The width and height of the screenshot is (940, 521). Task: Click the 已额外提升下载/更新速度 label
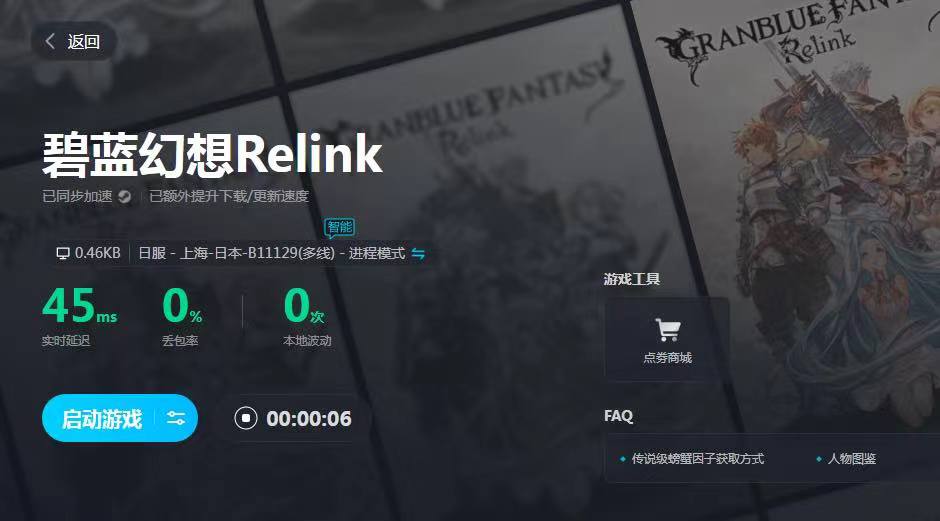click(229, 197)
